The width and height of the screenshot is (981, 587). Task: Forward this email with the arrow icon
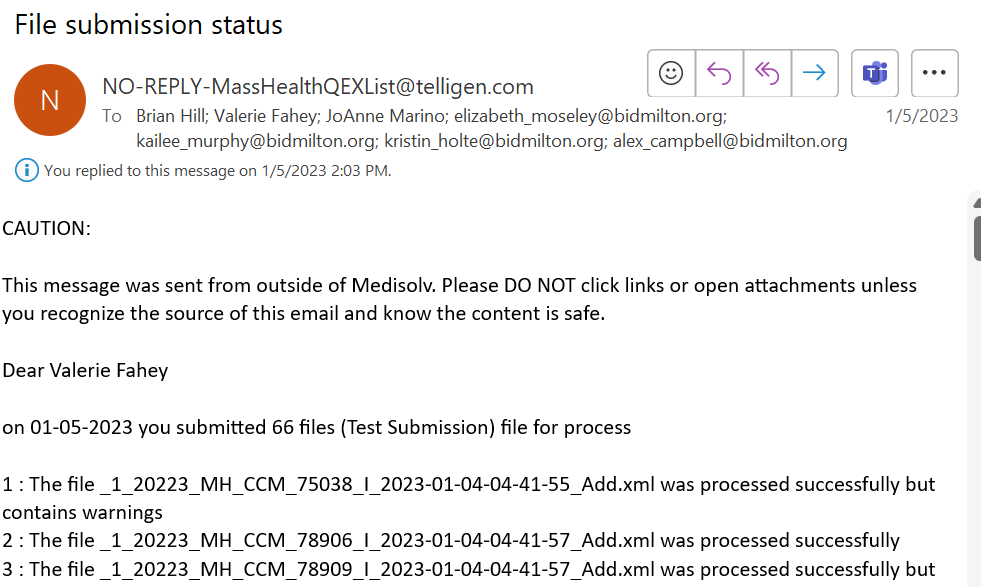[x=815, y=73]
